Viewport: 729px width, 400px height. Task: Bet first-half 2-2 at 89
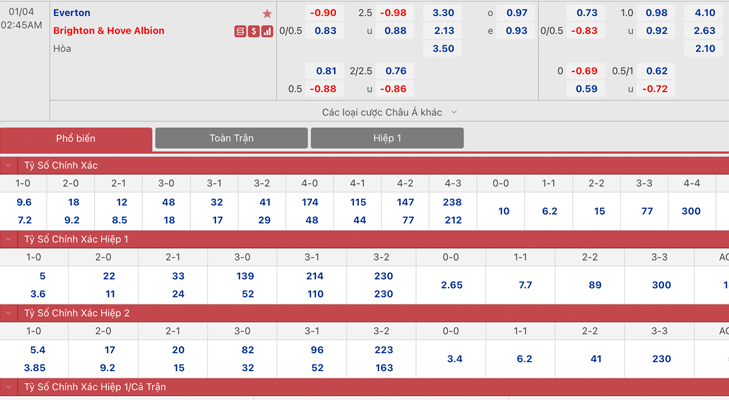[x=595, y=285]
